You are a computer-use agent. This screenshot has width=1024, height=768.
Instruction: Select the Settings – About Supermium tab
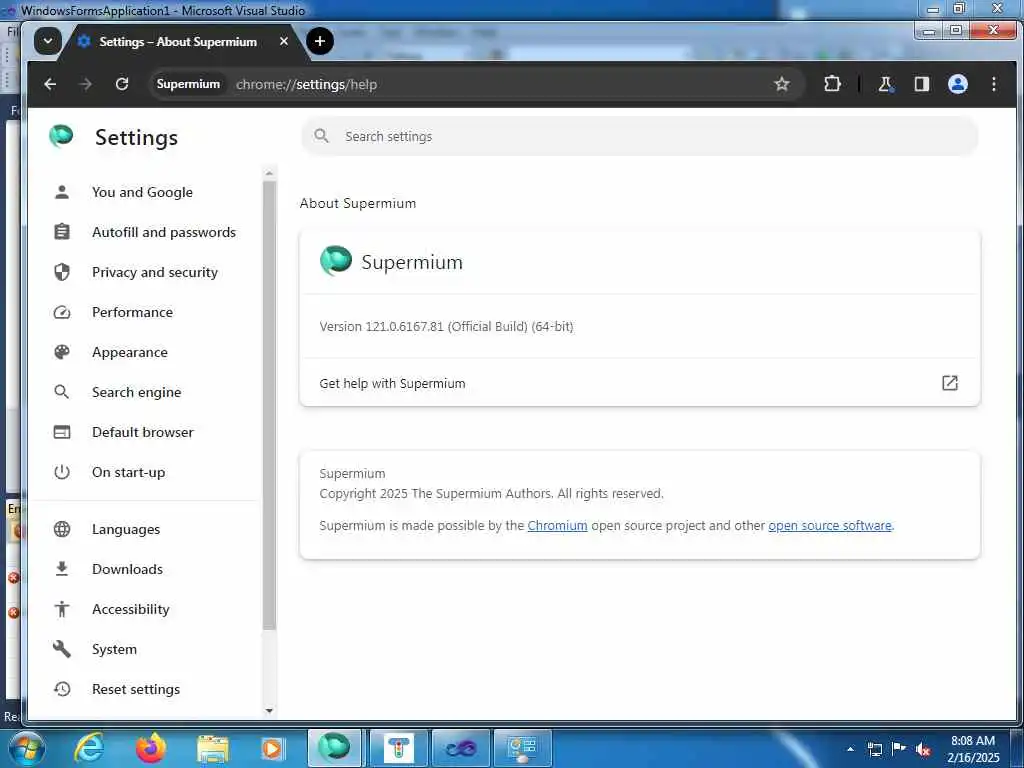[x=178, y=42]
